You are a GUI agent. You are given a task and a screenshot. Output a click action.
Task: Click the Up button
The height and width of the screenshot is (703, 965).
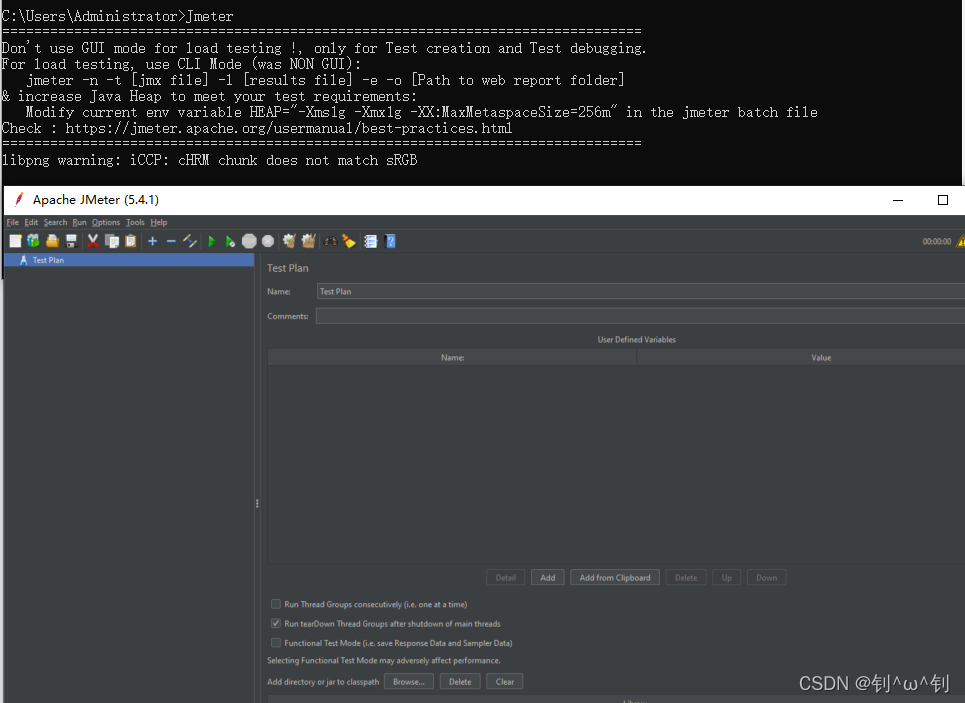coord(727,577)
